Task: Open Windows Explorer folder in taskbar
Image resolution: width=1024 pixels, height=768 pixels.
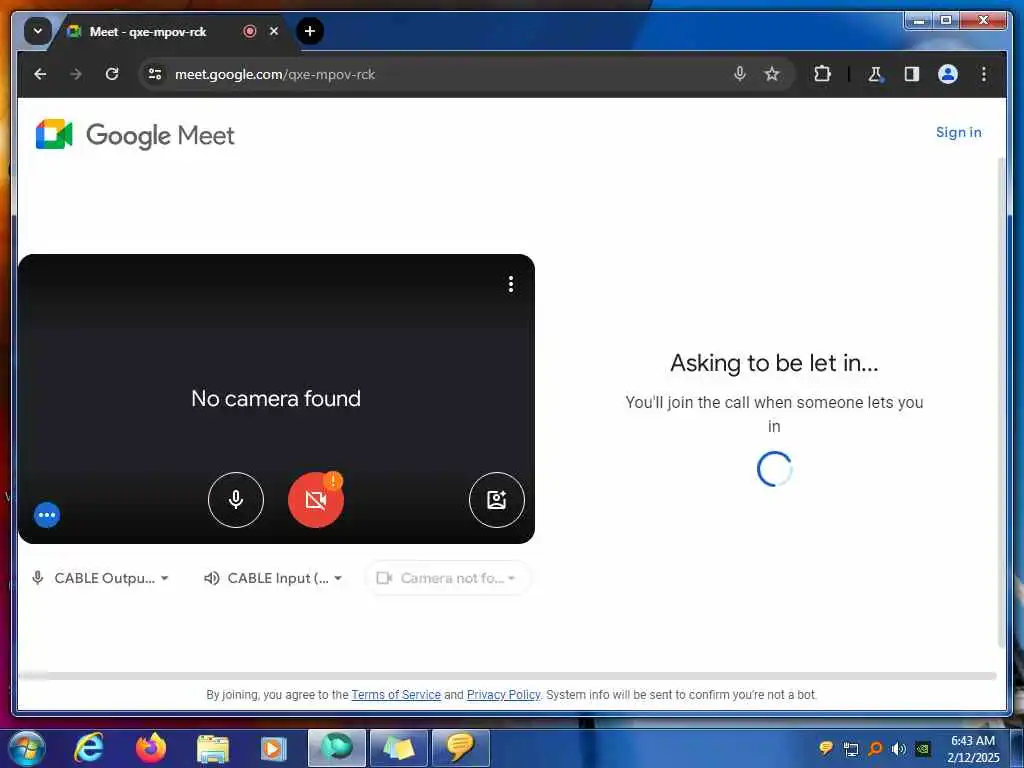Action: coord(213,748)
